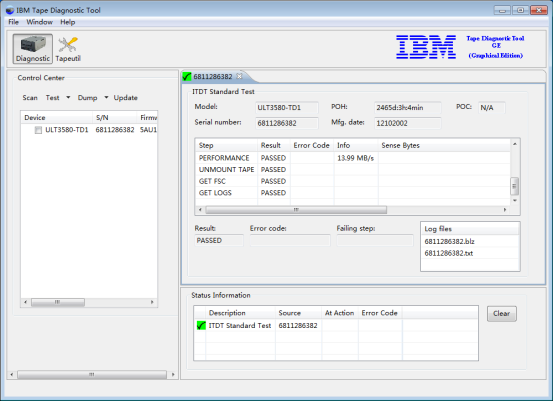554x401 pixels.
Task: Click the Description column header
Action: click(241, 313)
